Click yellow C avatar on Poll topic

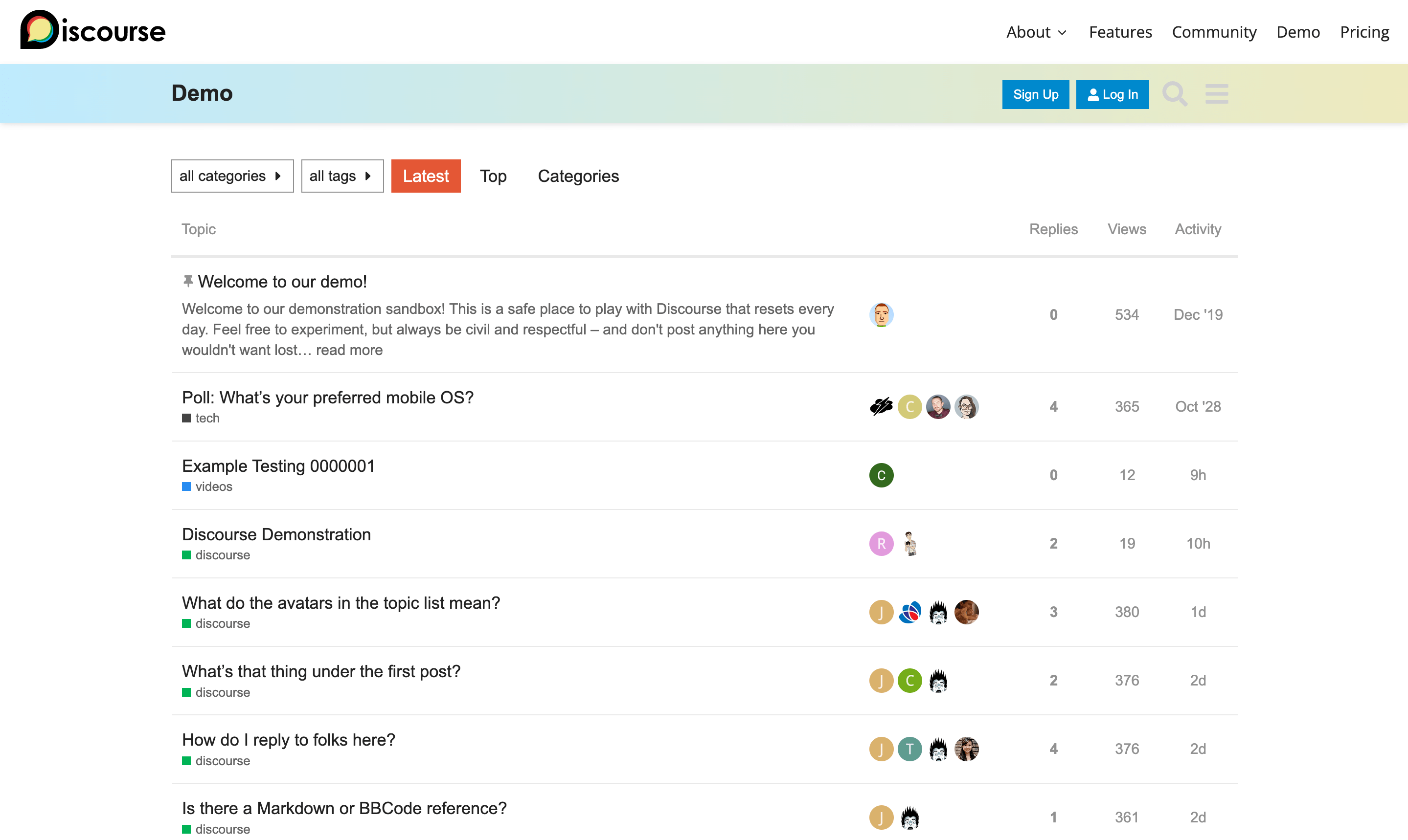click(909, 406)
